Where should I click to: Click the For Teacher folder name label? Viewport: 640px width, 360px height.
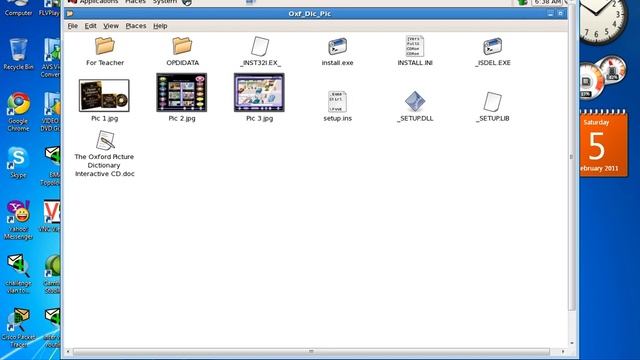tap(105, 63)
